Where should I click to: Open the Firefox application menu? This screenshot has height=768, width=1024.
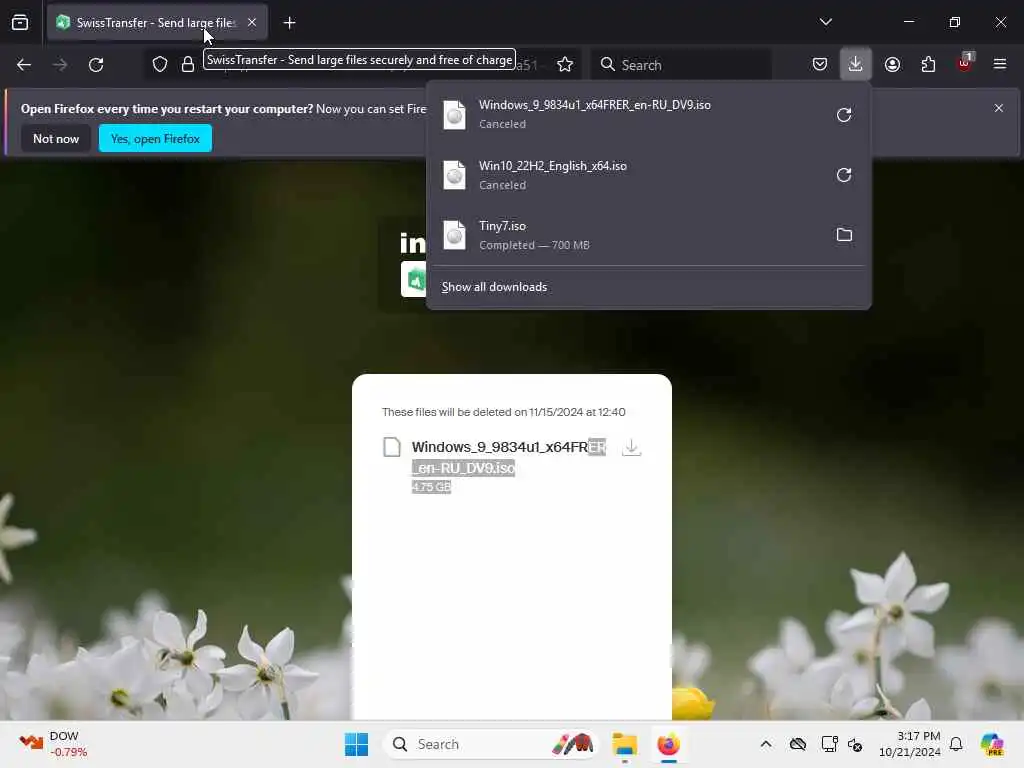(x=1000, y=64)
